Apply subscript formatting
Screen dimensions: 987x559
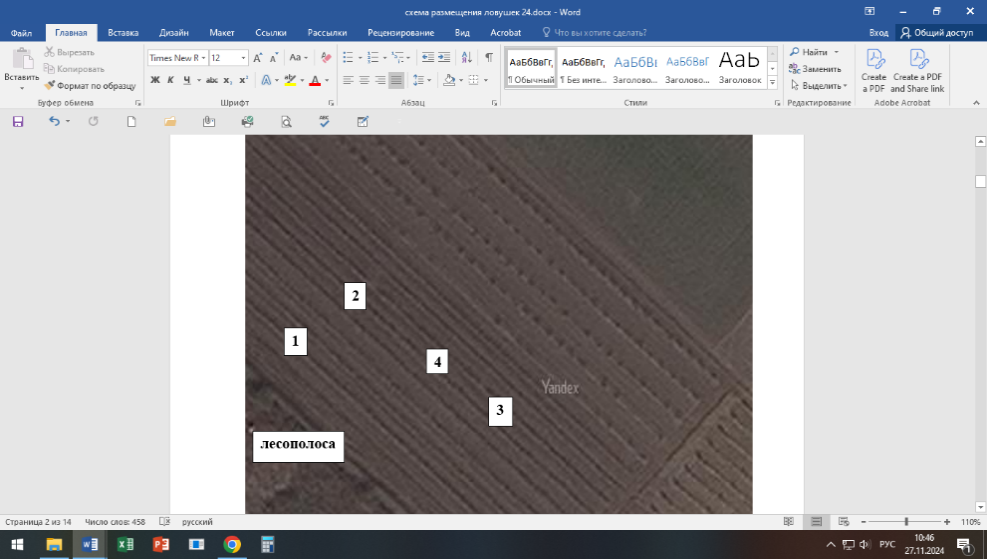pyautogui.click(x=228, y=80)
